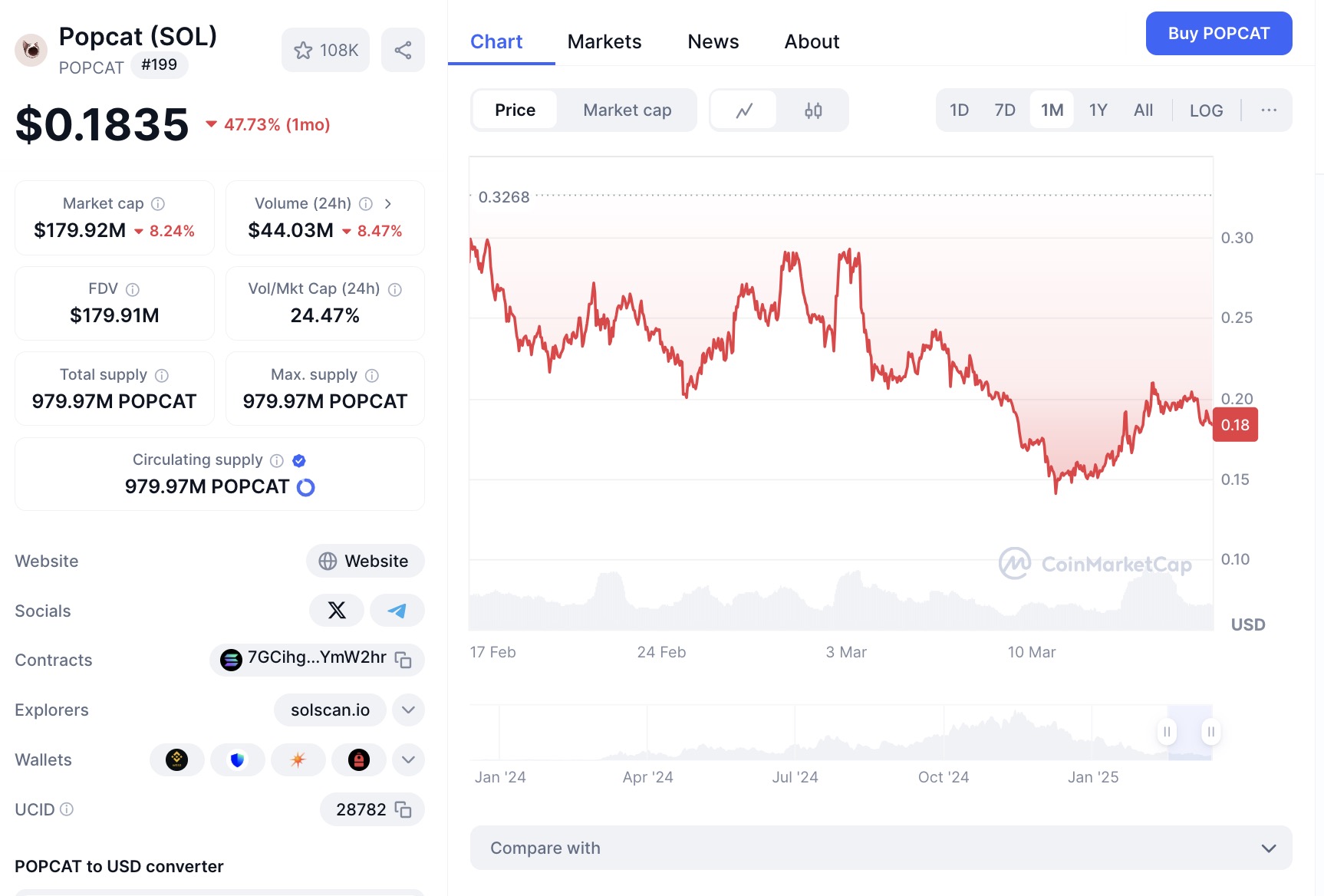This screenshot has height=896, width=1324.
Task: Expand the Explorers dropdown chevron
Action: [408, 710]
